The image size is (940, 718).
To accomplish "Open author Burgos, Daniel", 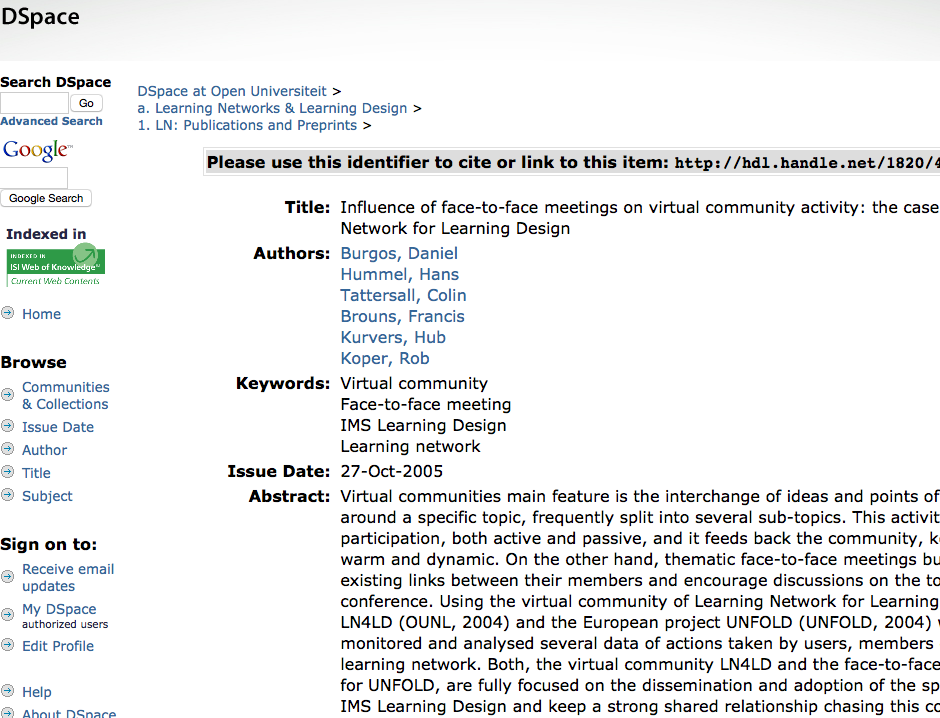I will click(x=399, y=254).
